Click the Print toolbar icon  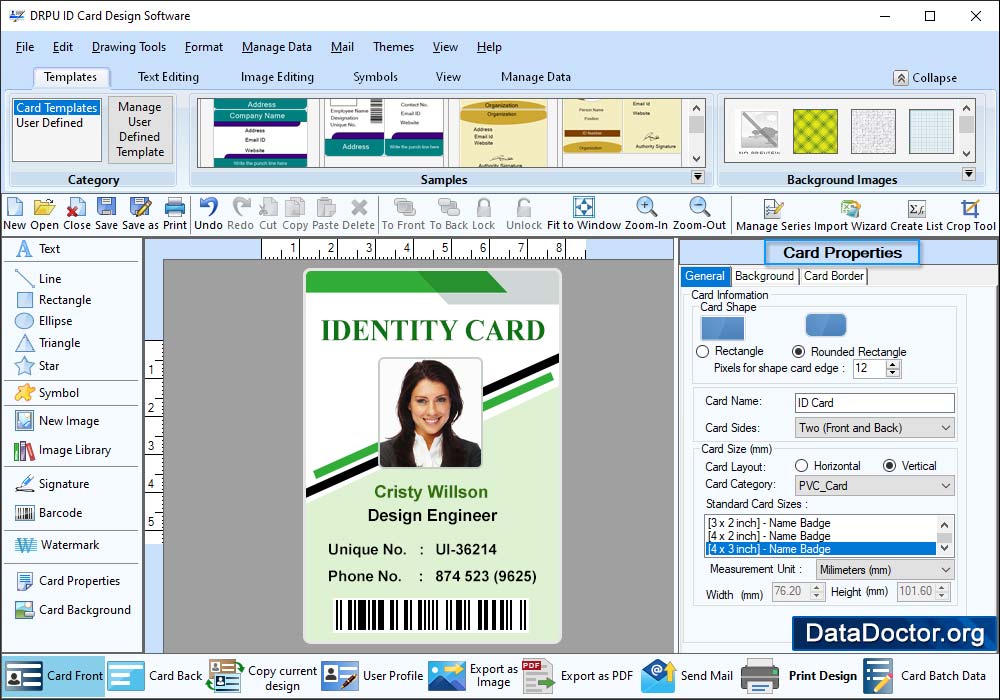tap(175, 208)
